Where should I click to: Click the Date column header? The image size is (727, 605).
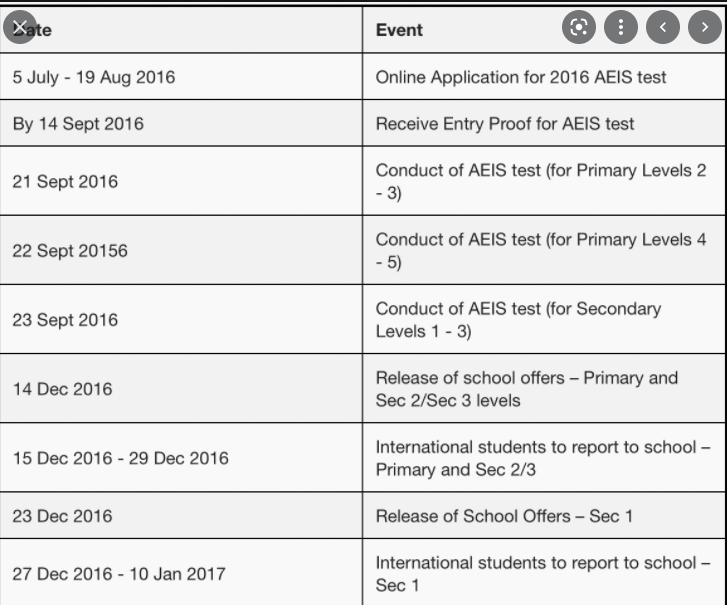pyautogui.click(x=32, y=30)
